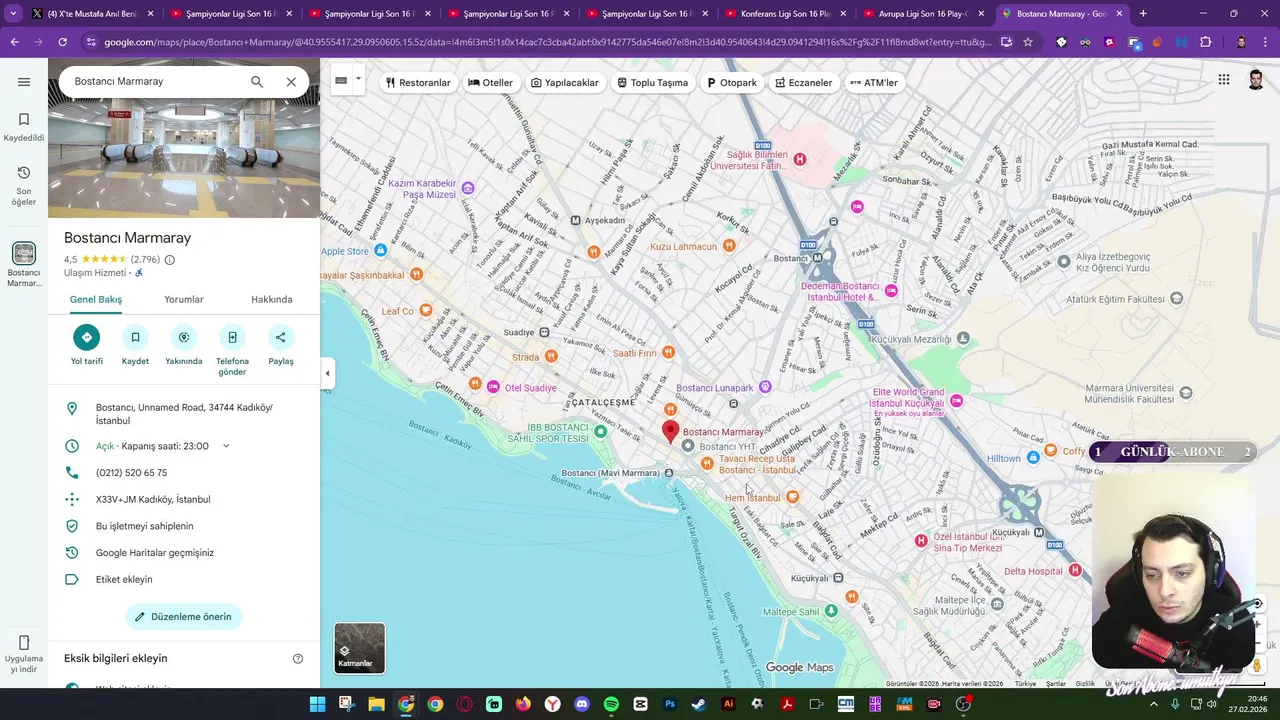1280x720 pixels.
Task: Open Spotify from the taskbar
Action: click(x=611, y=704)
